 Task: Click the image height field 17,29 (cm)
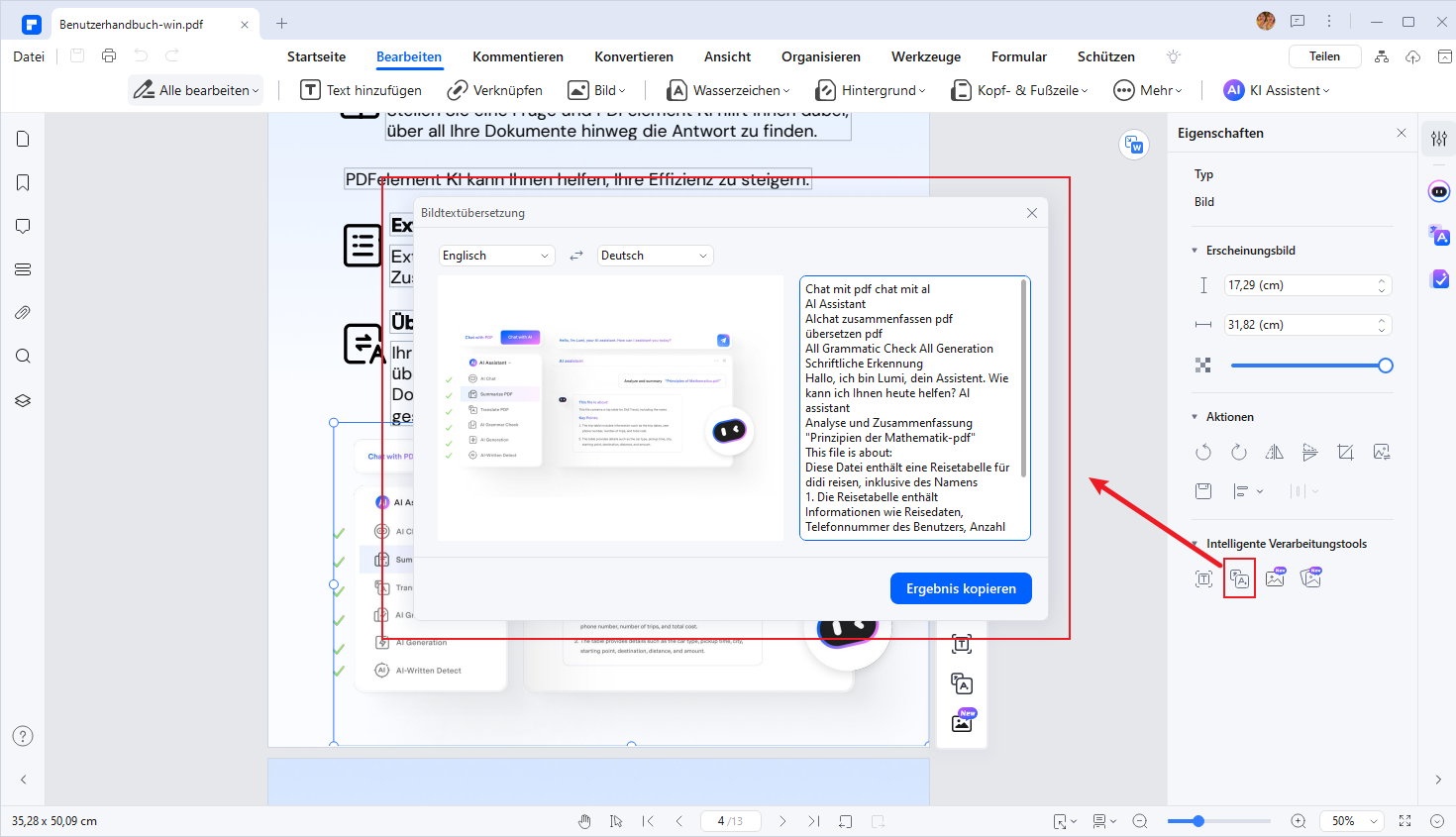[1307, 285]
